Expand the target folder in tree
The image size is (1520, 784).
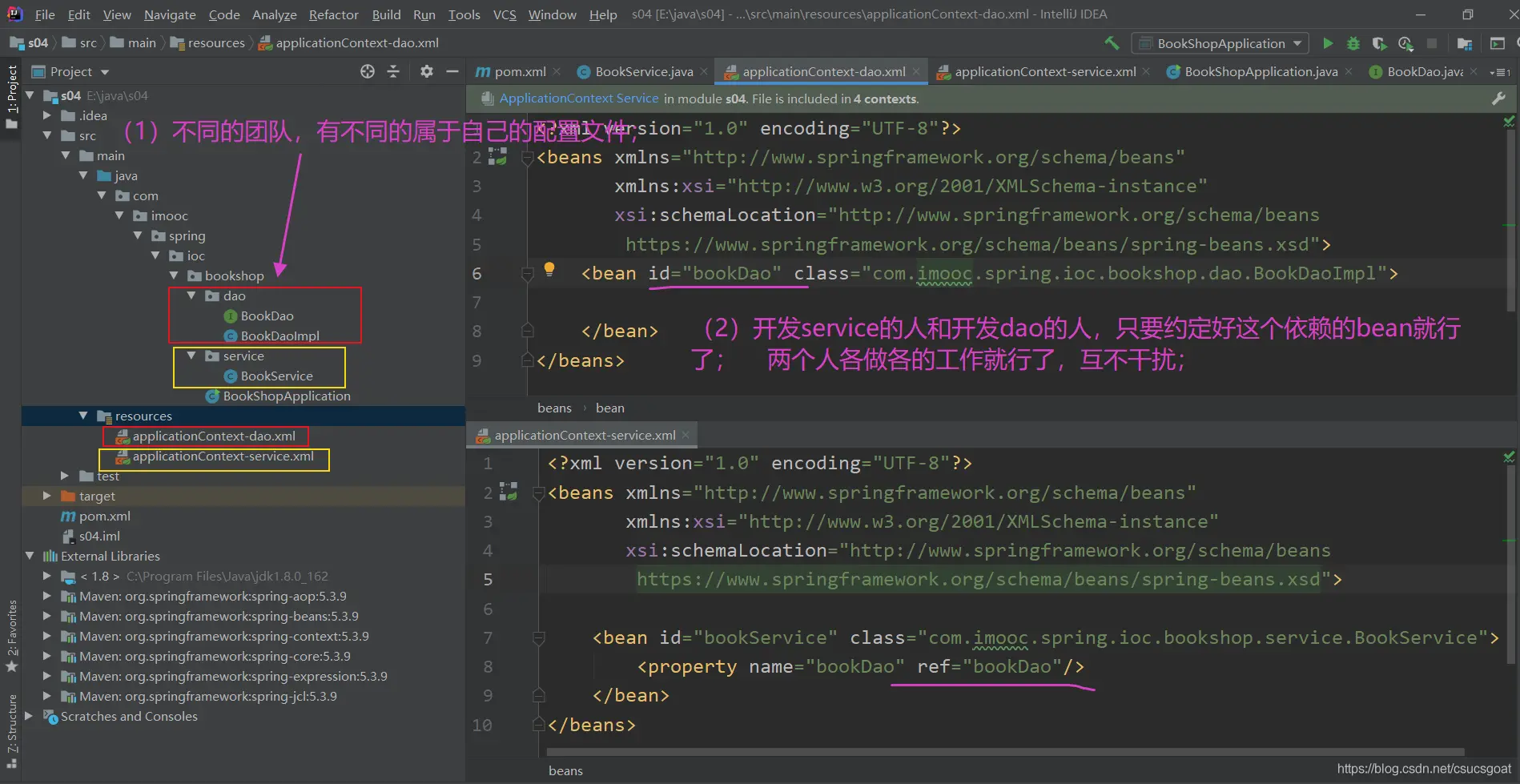click(x=47, y=496)
